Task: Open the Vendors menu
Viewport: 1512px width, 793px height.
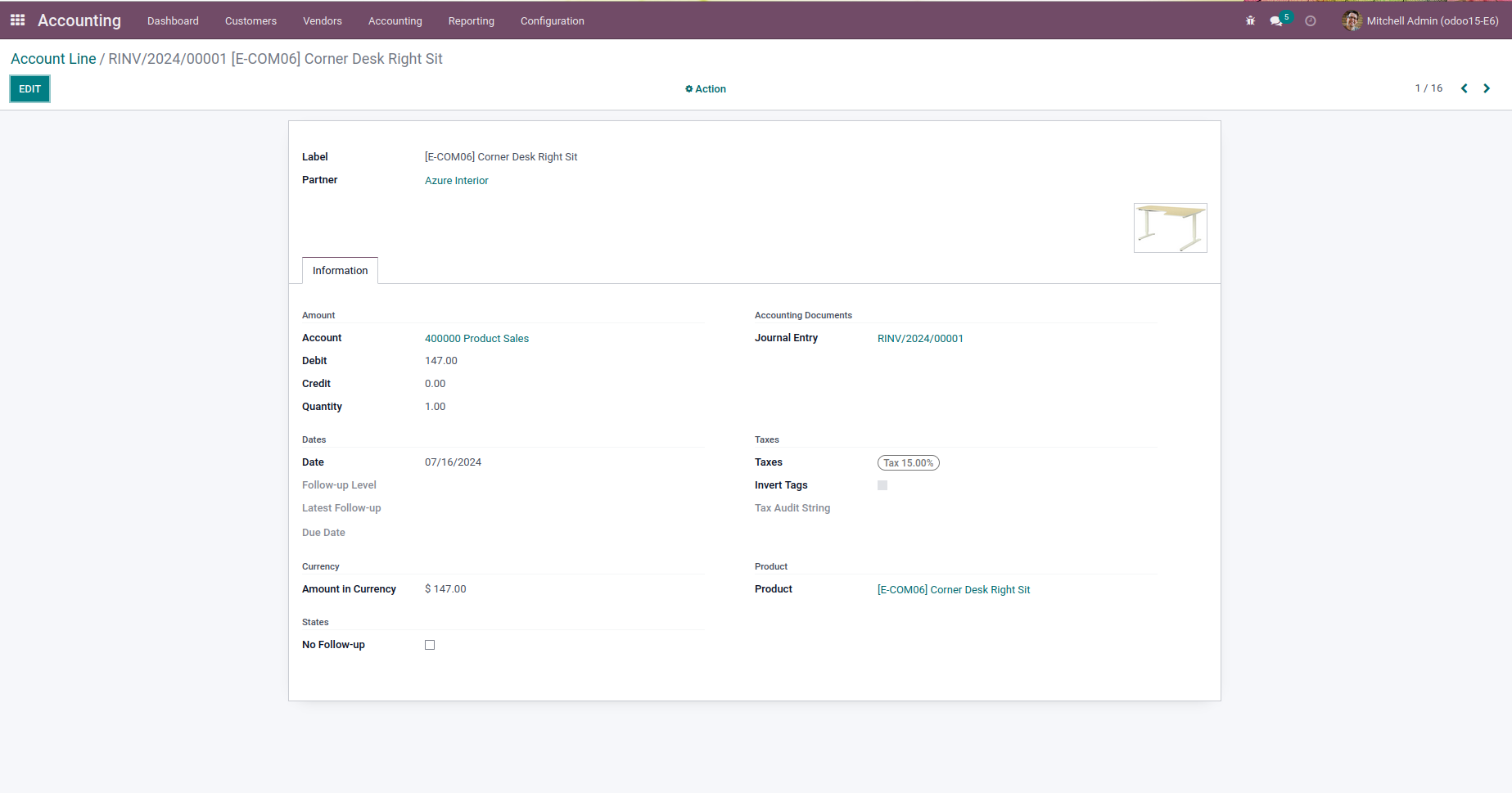Action: pos(323,21)
